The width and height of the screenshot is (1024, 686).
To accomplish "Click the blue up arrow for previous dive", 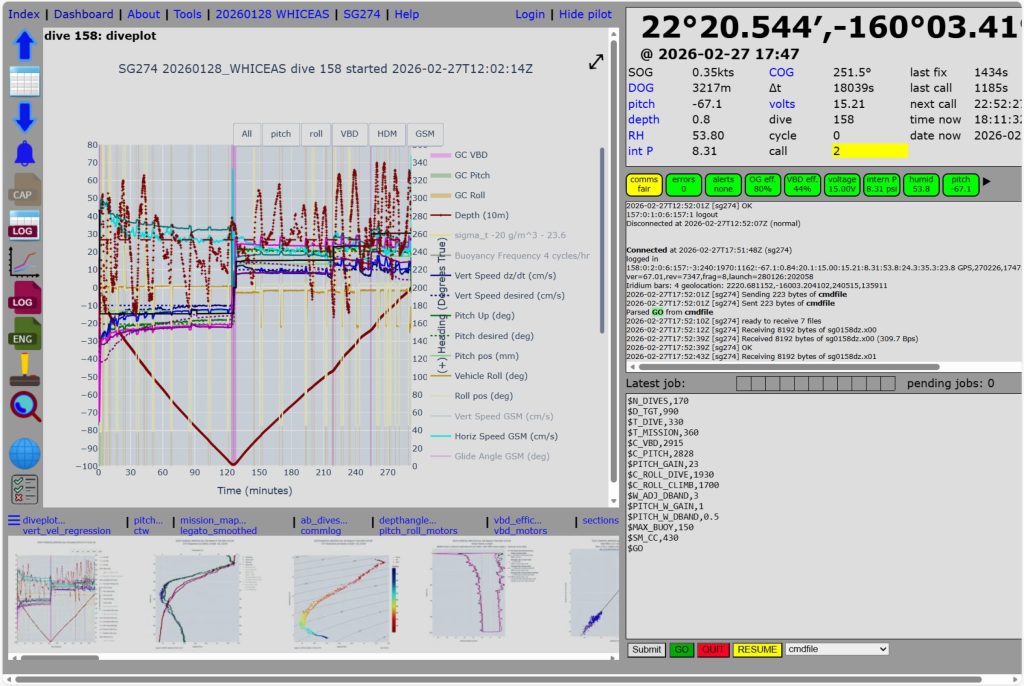I will [25, 45].
